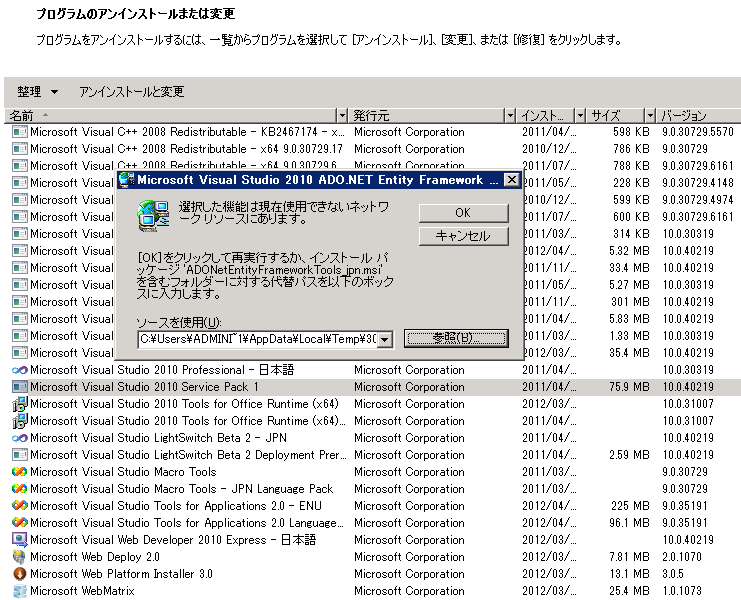Open the ソースを使用 path dropdown arrow

tap(384, 340)
